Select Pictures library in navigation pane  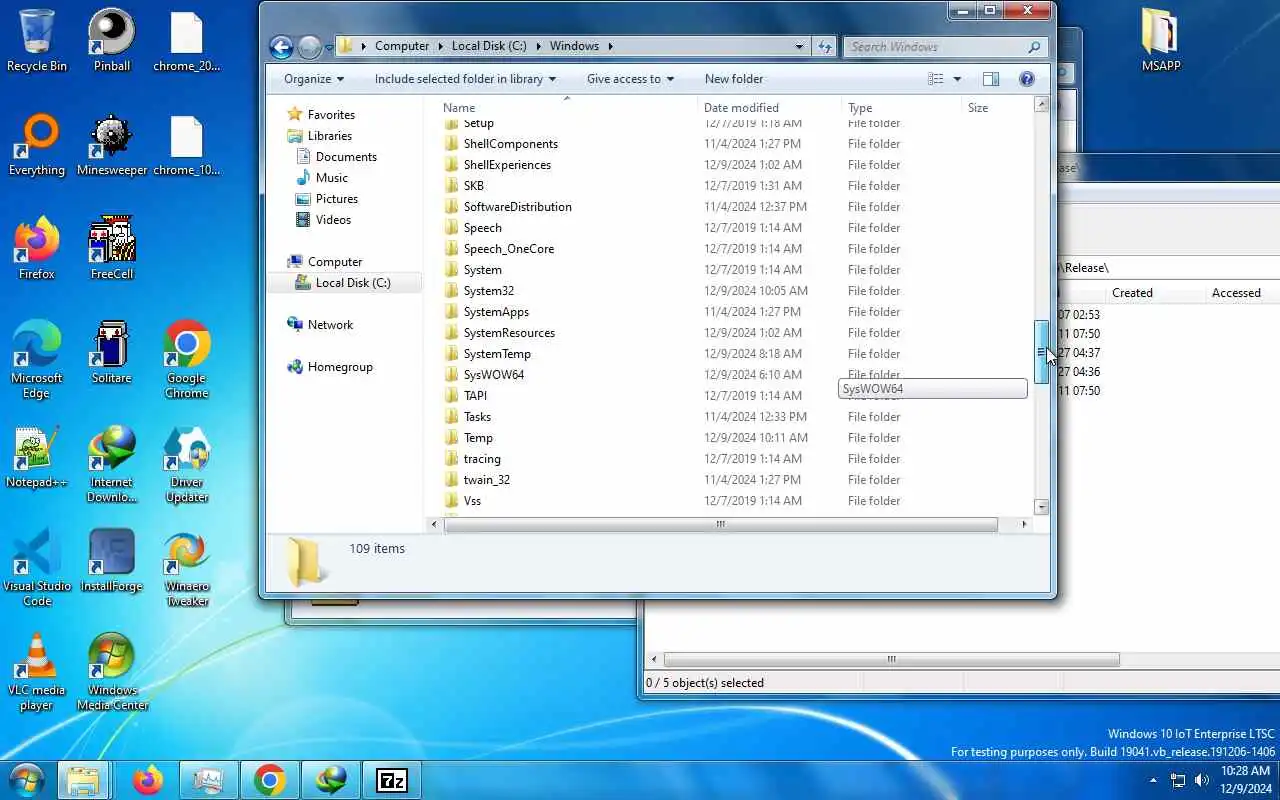pos(337,199)
